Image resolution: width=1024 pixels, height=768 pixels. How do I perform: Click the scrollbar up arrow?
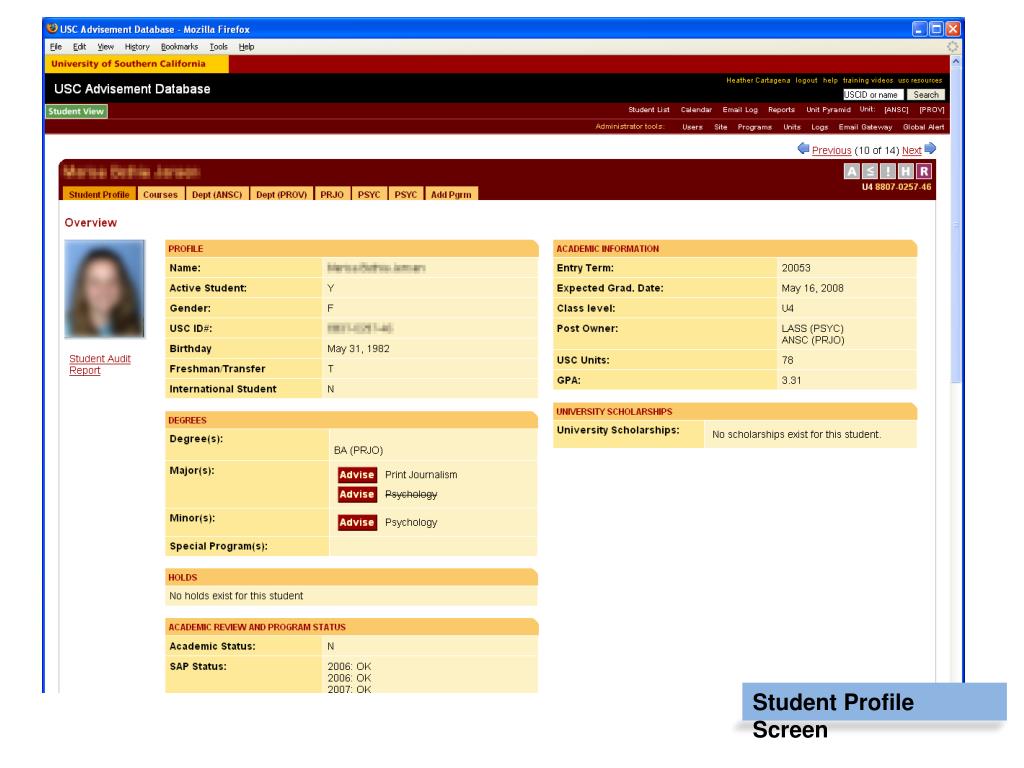click(x=956, y=61)
